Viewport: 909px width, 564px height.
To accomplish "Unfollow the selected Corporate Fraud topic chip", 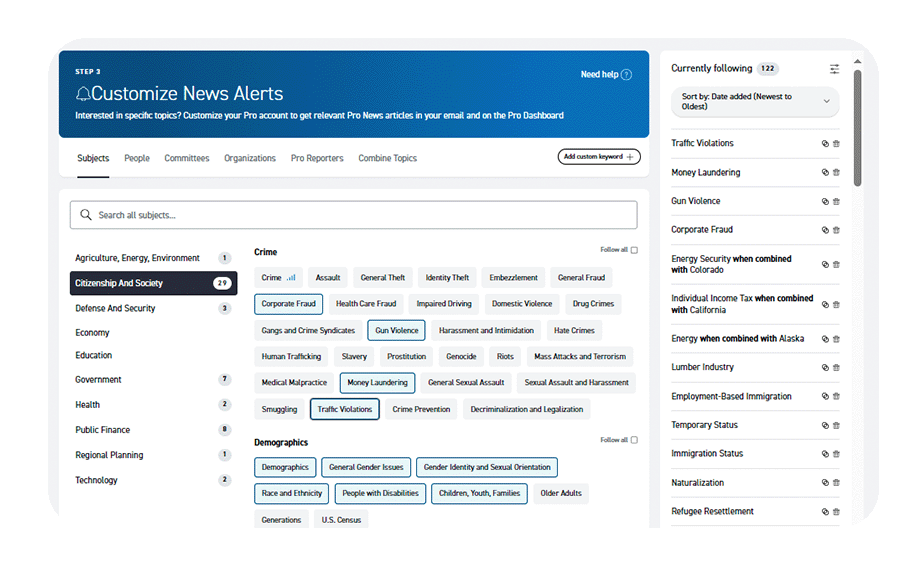I will click(289, 304).
